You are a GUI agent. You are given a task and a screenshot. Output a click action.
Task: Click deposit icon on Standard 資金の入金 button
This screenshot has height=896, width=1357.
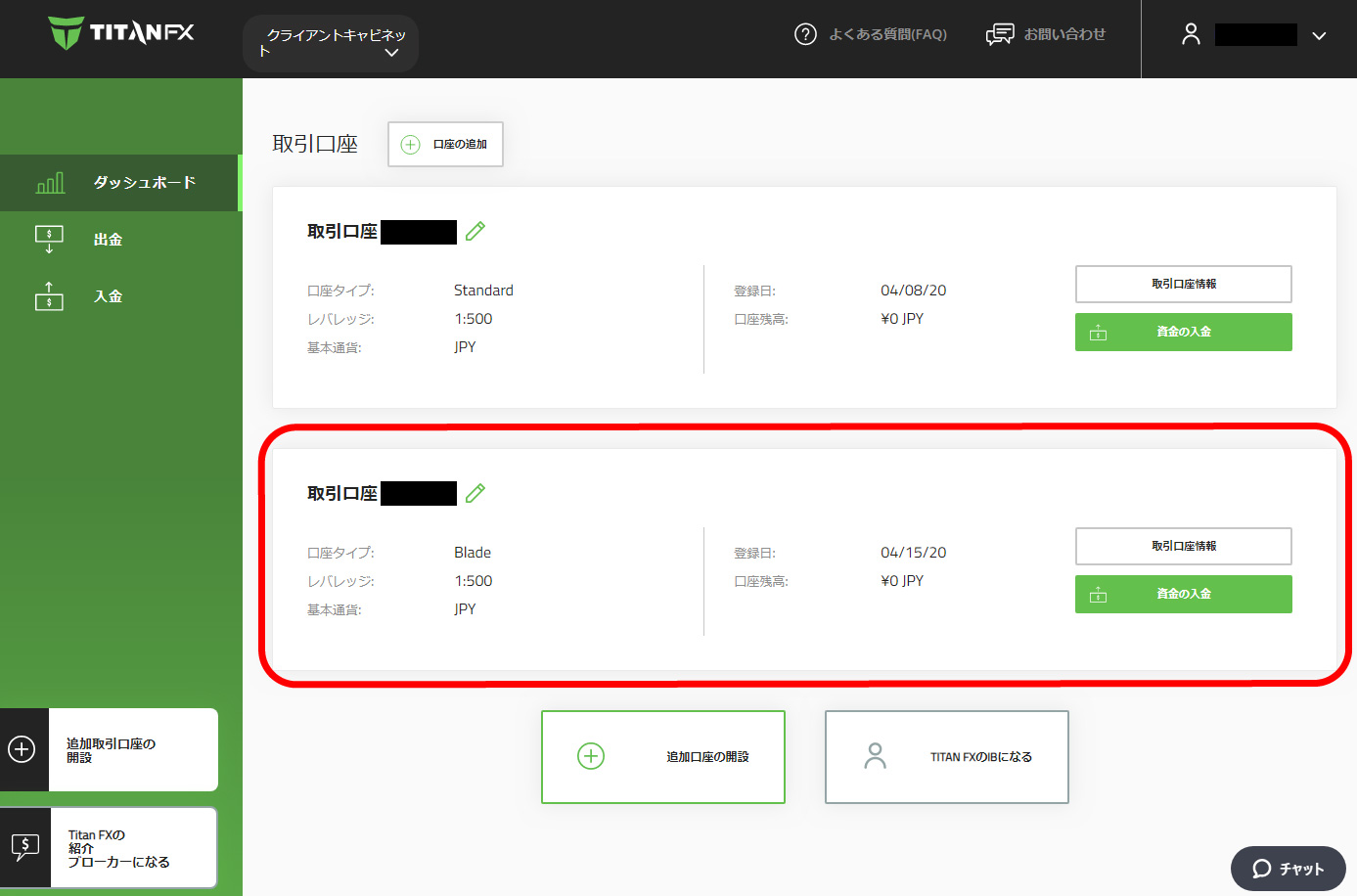click(1099, 333)
